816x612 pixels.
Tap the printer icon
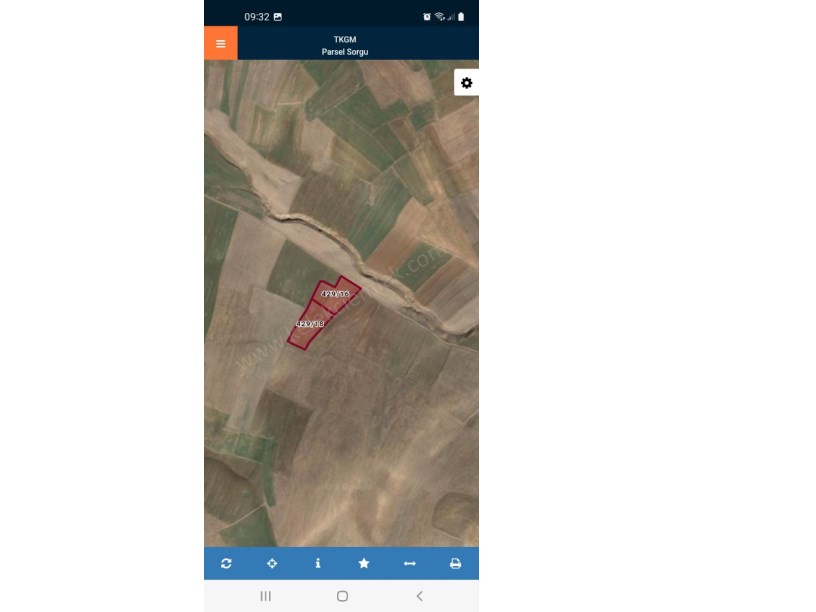click(455, 564)
